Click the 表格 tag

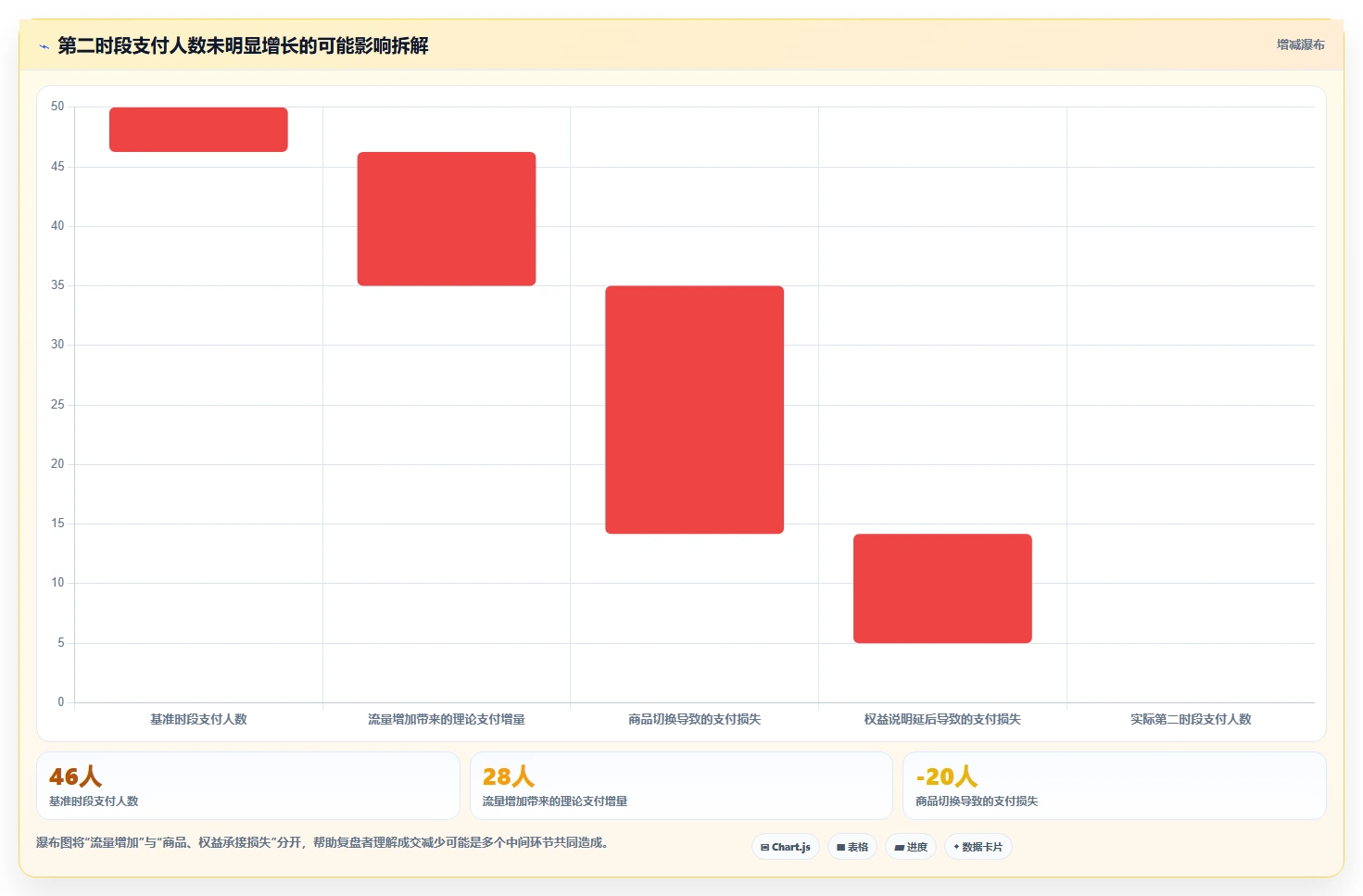(852, 847)
